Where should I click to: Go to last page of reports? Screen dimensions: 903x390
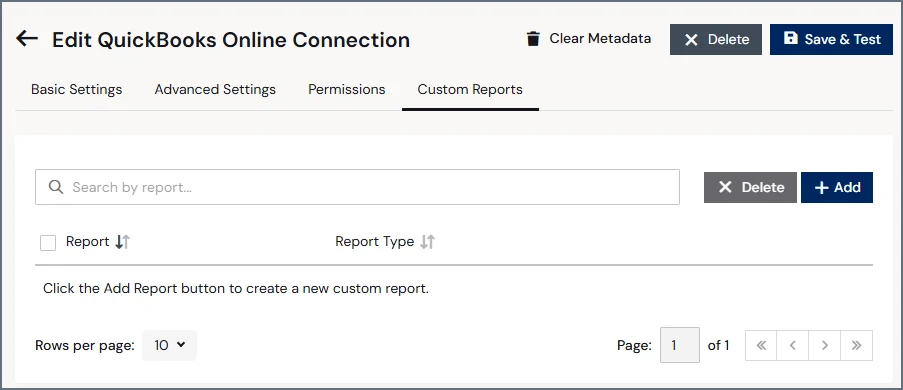856,346
